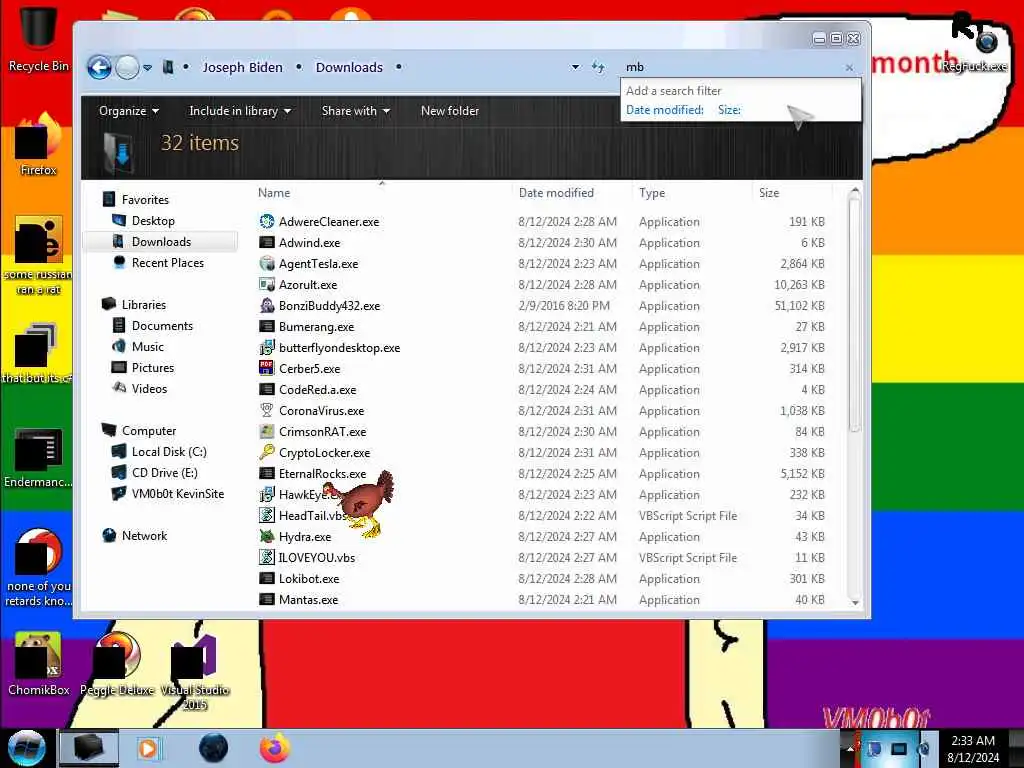
Task: Select Downloads in the navigation pane
Action: click(x=161, y=242)
